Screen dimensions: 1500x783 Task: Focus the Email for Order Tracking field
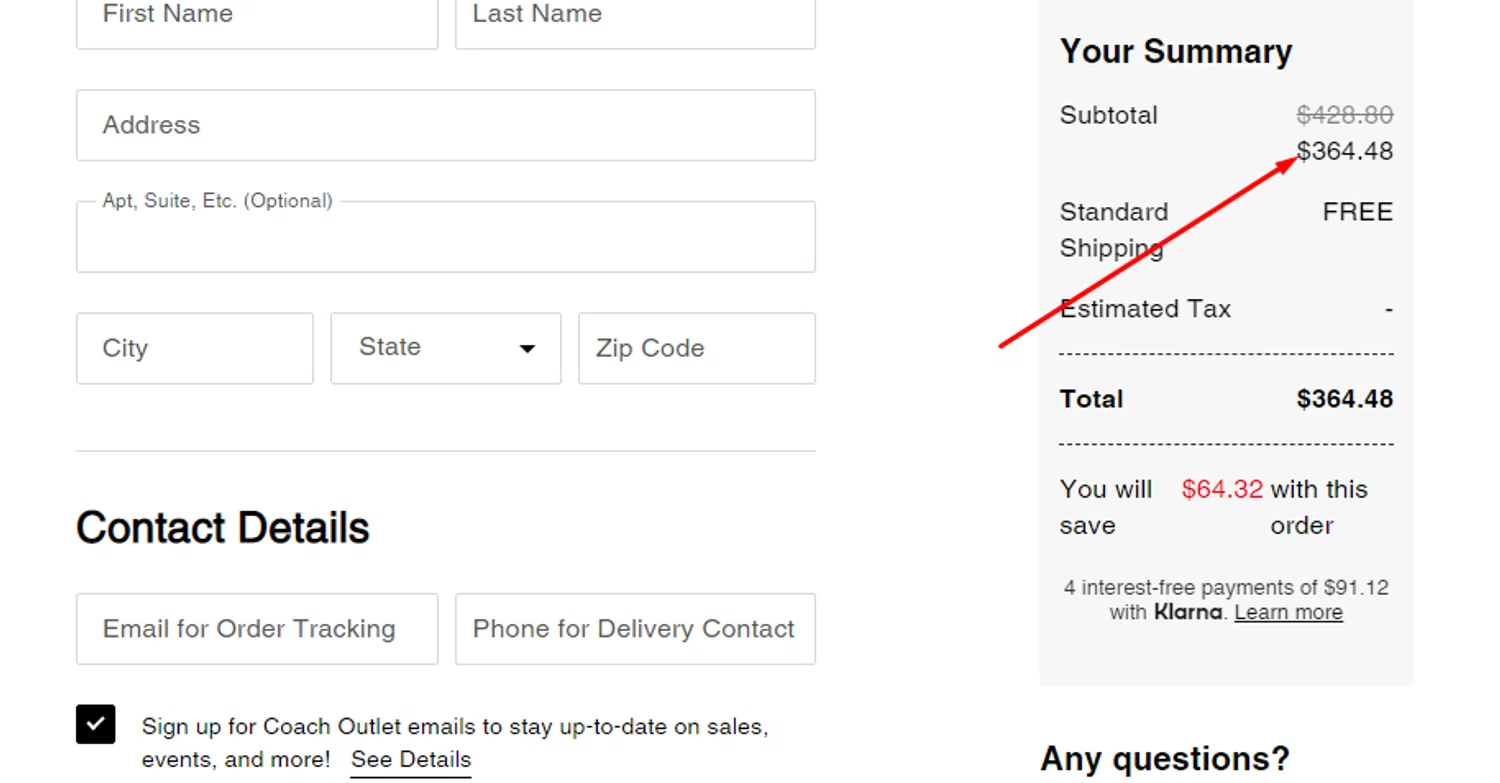coord(256,629)
